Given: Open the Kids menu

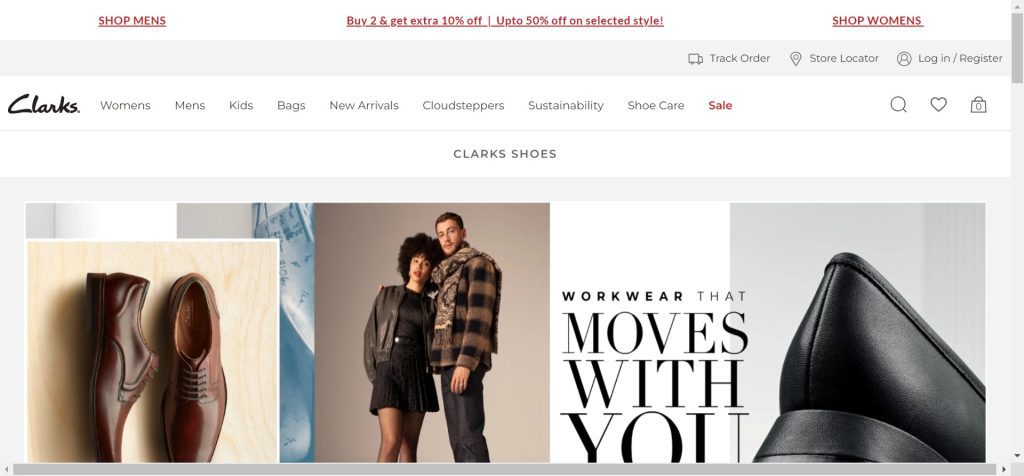Looking at the screenshot, I should [241, 105].
